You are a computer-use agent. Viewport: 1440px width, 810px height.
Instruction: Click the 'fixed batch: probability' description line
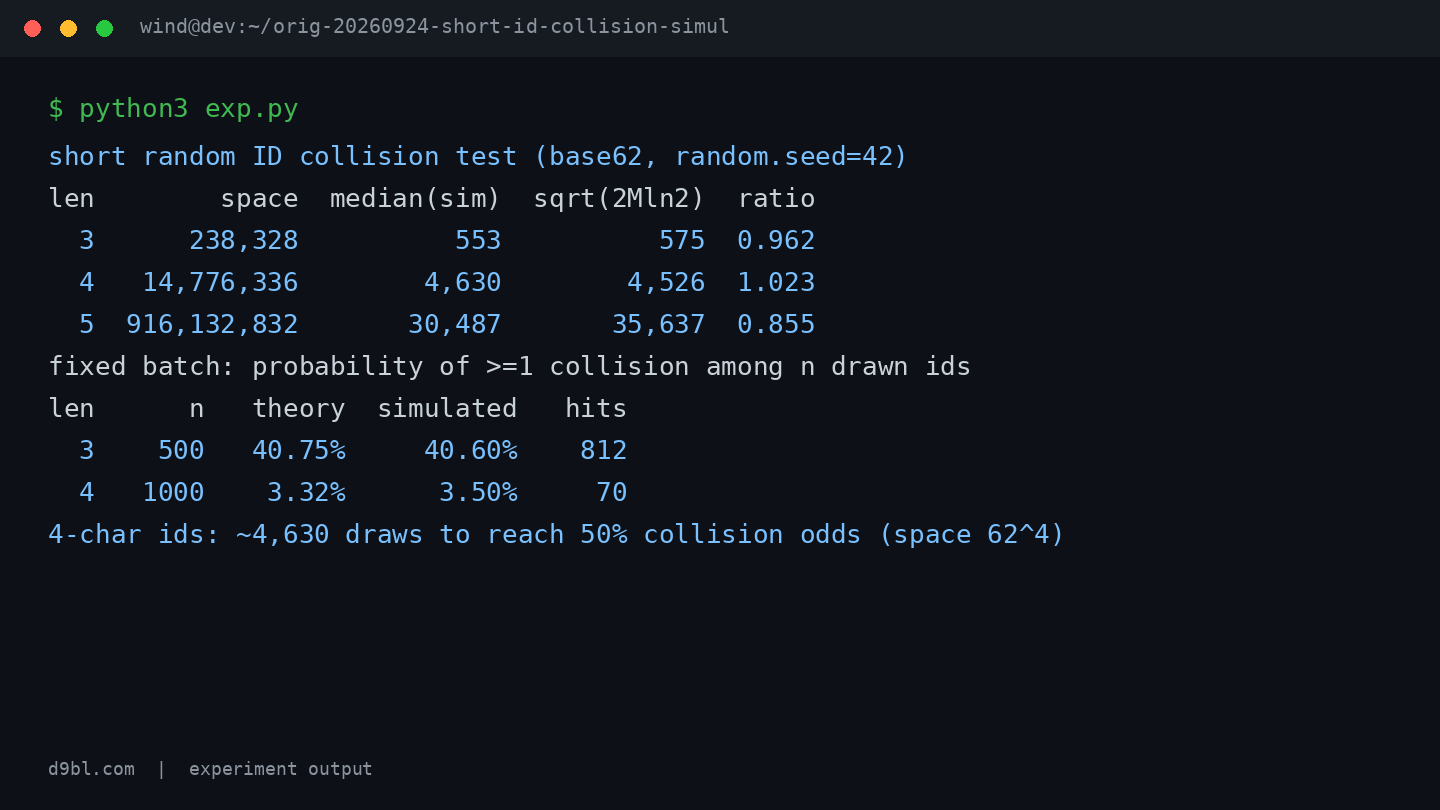pos(510,367)
